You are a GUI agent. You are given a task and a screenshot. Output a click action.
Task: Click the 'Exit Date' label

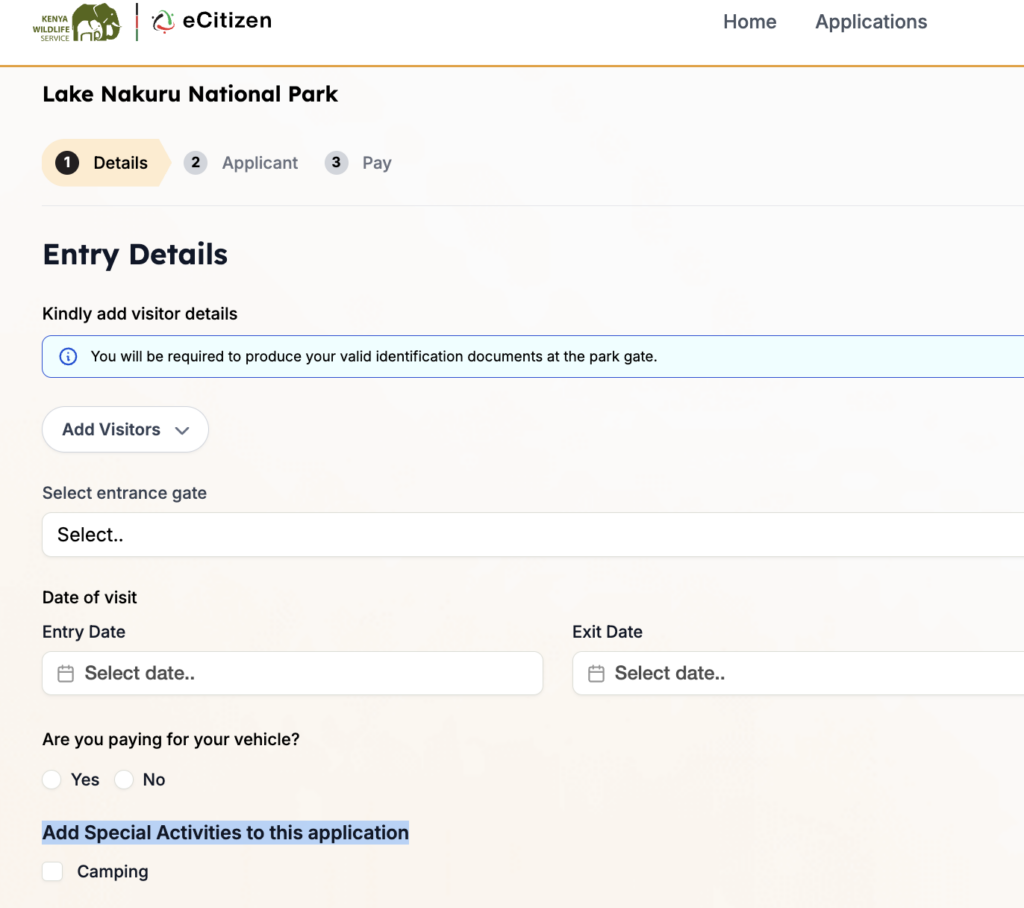coord(607,632)
